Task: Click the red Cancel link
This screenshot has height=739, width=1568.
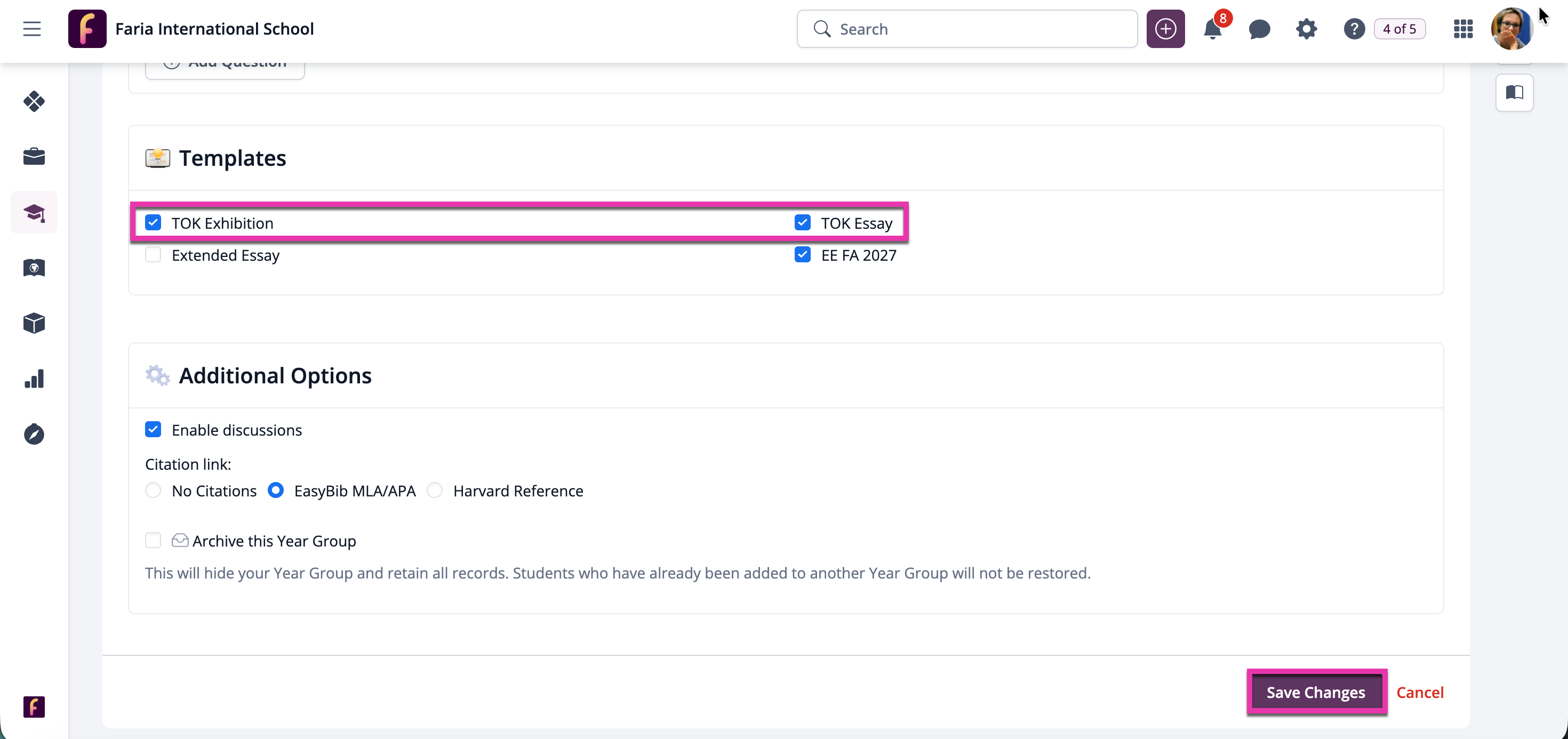Action: tap(1420, 692)
